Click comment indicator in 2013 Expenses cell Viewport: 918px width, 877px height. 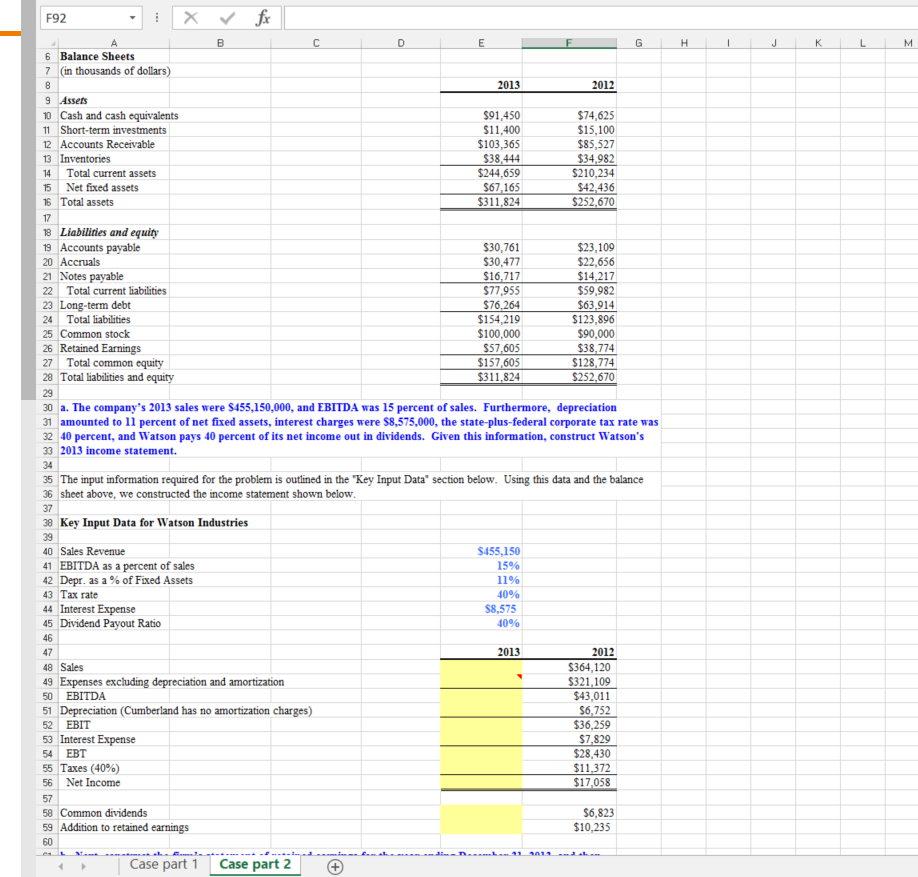pos(519,677)
